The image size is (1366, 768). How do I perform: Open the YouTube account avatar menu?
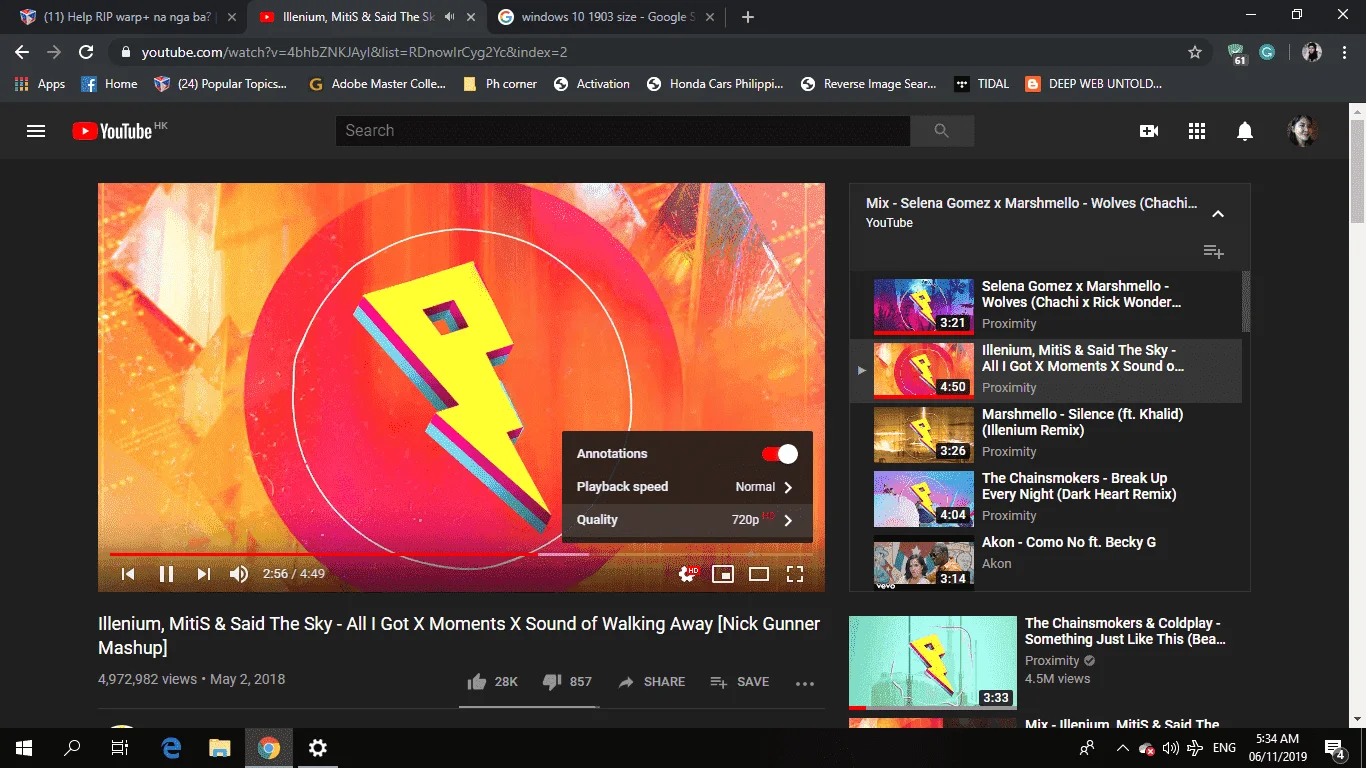coord(1302,131)
